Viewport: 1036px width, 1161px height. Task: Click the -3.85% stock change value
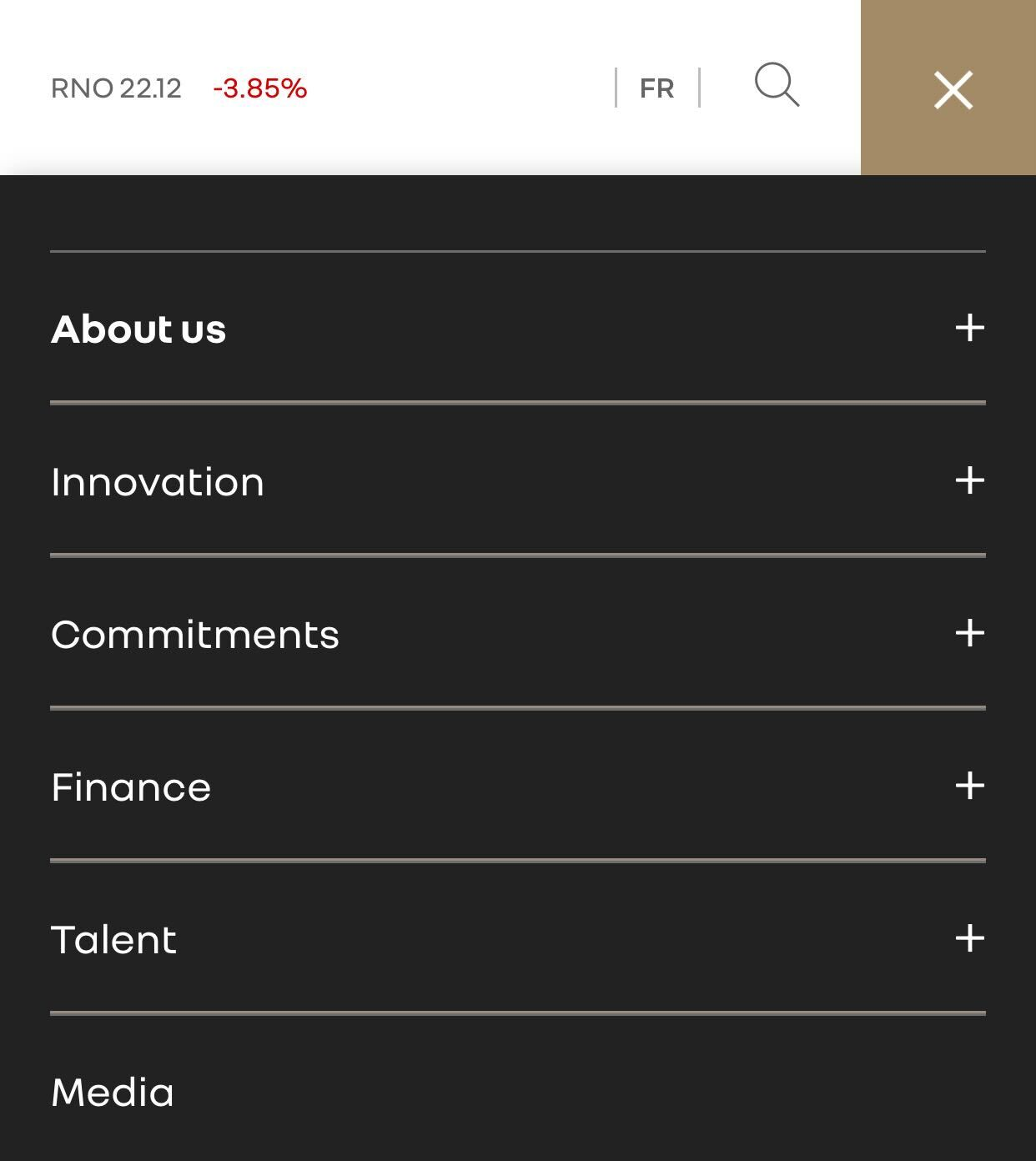click(260, 88)
